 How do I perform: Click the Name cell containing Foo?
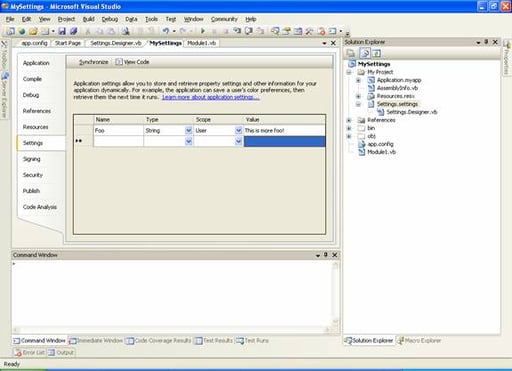tap(118, 130)
